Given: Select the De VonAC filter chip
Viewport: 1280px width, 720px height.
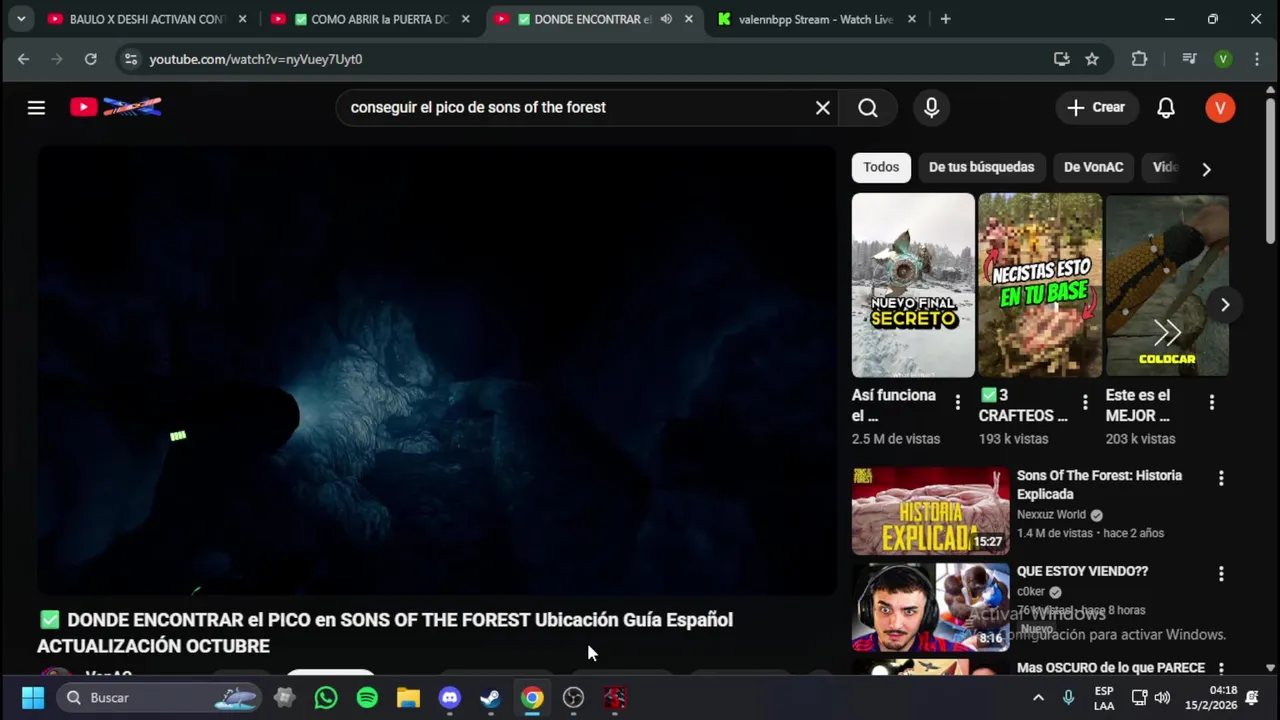Looking at the screenshot, I should [x=1093, y=167].
